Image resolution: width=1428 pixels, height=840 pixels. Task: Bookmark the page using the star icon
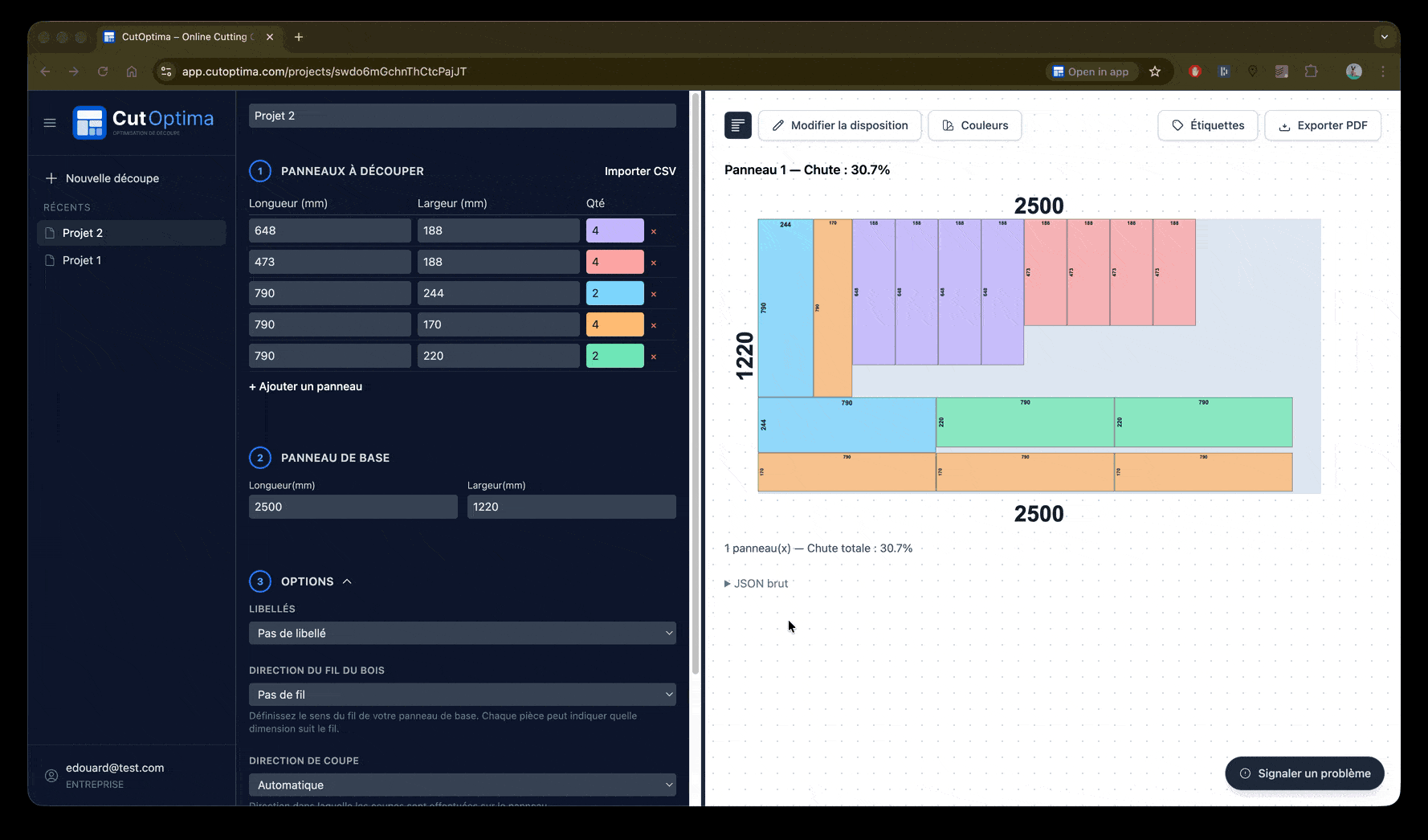[x=1155, y=71]
